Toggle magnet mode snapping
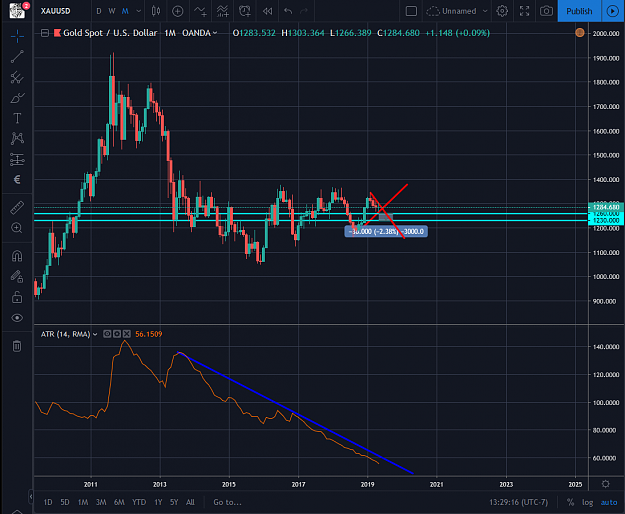Image resolution: width=625 pixels, height=514 pixels. point(17,256)
